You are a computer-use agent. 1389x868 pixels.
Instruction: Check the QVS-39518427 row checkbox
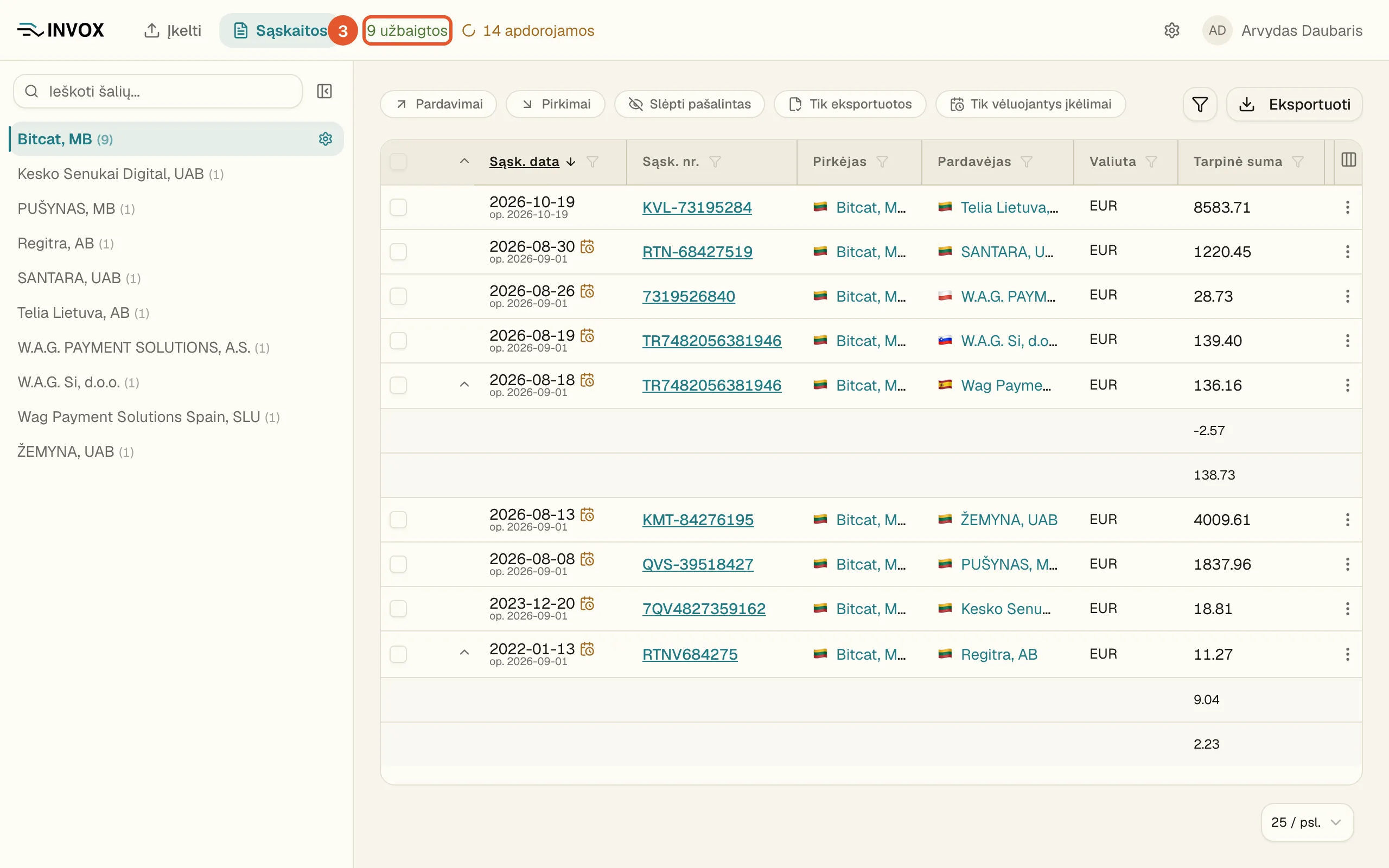click(x=398, y=564)
